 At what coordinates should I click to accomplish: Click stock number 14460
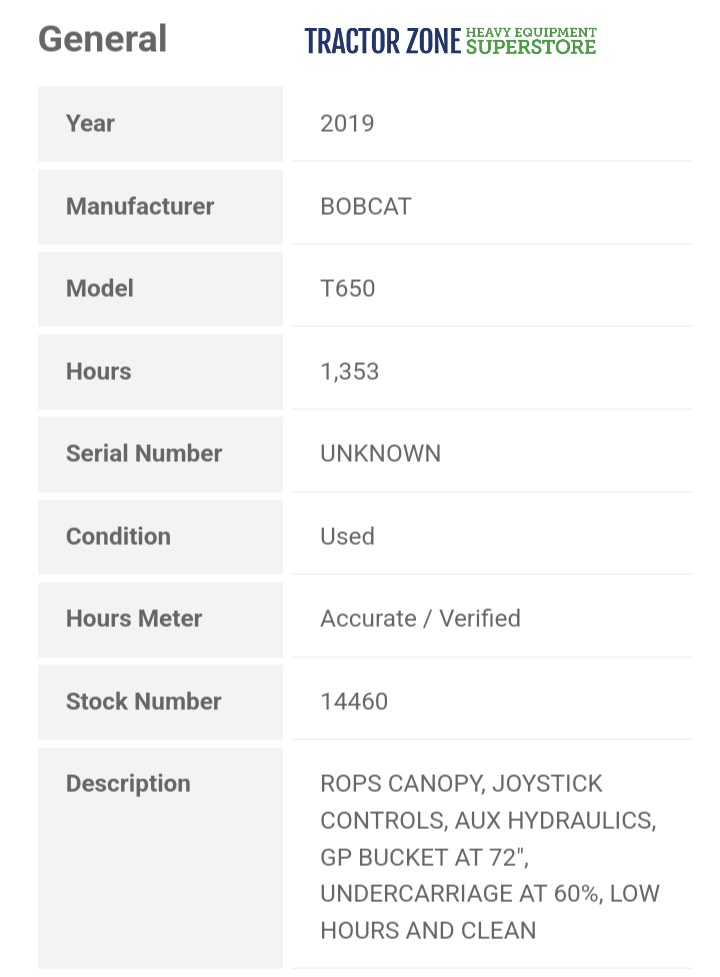click(354, 702)
